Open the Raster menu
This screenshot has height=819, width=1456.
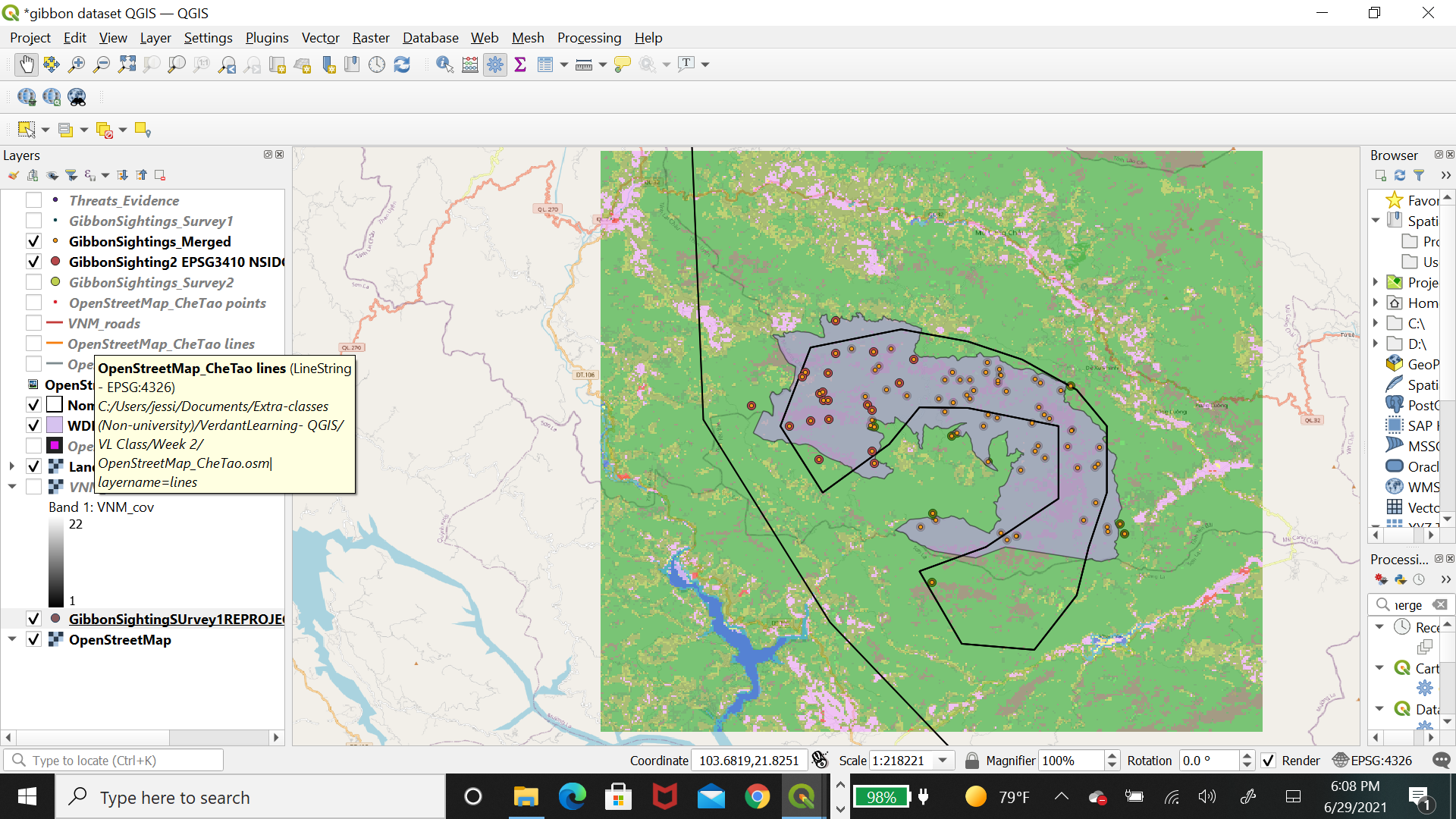coord(371,38)
